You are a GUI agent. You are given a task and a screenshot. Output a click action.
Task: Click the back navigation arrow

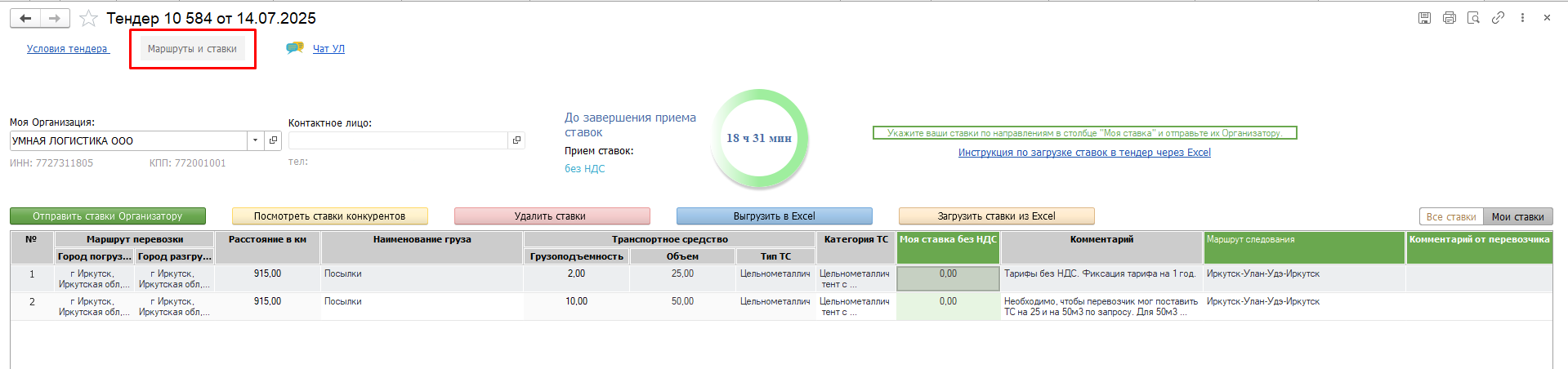tap(25, 18)
